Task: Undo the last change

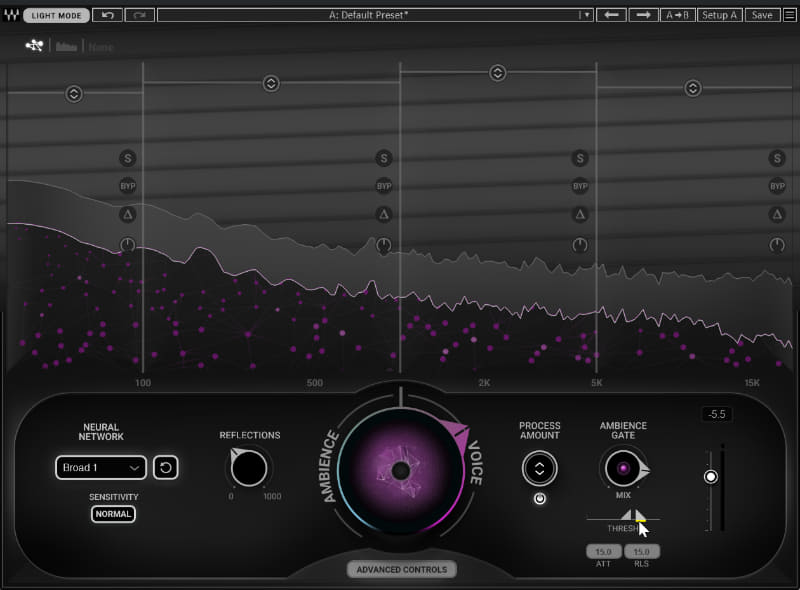Action: (107, 15)
